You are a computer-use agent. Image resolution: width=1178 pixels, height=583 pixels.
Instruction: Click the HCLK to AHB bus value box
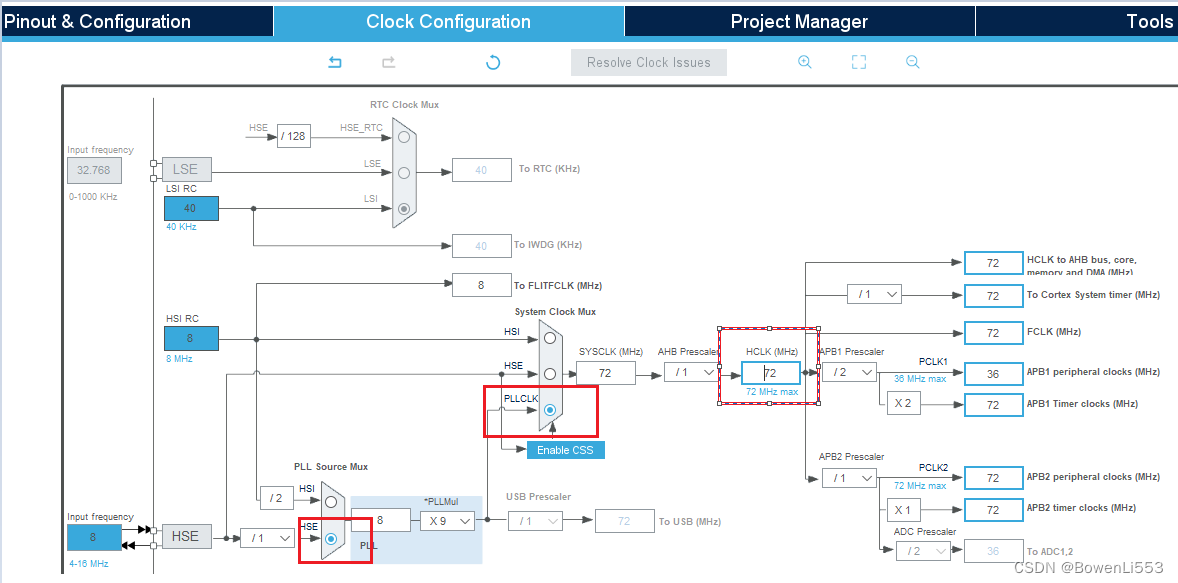click(993, 263)
